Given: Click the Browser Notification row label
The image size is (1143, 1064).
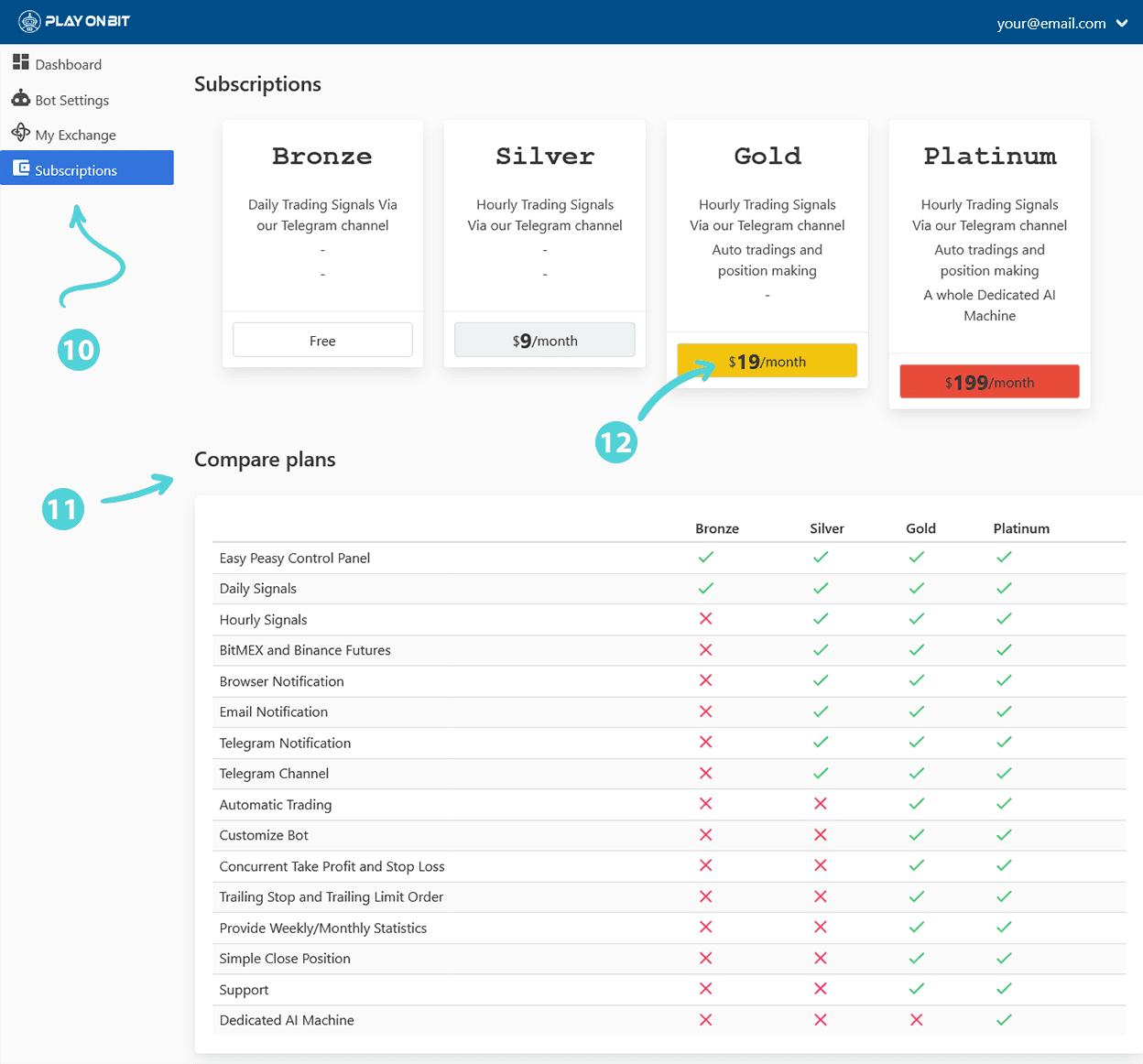Looking at the screenshot, I should pyautogui.click(x=282, y=681).
